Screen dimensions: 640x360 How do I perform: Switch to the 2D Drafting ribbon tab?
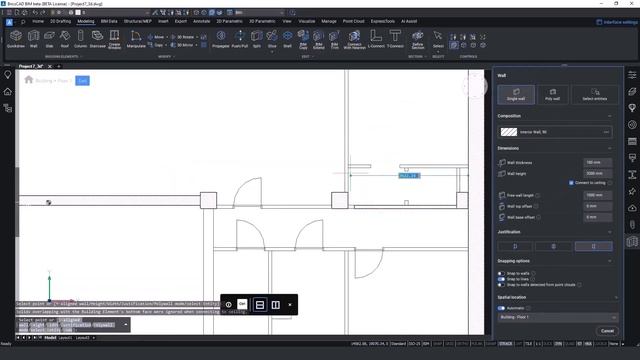(60, 21)
